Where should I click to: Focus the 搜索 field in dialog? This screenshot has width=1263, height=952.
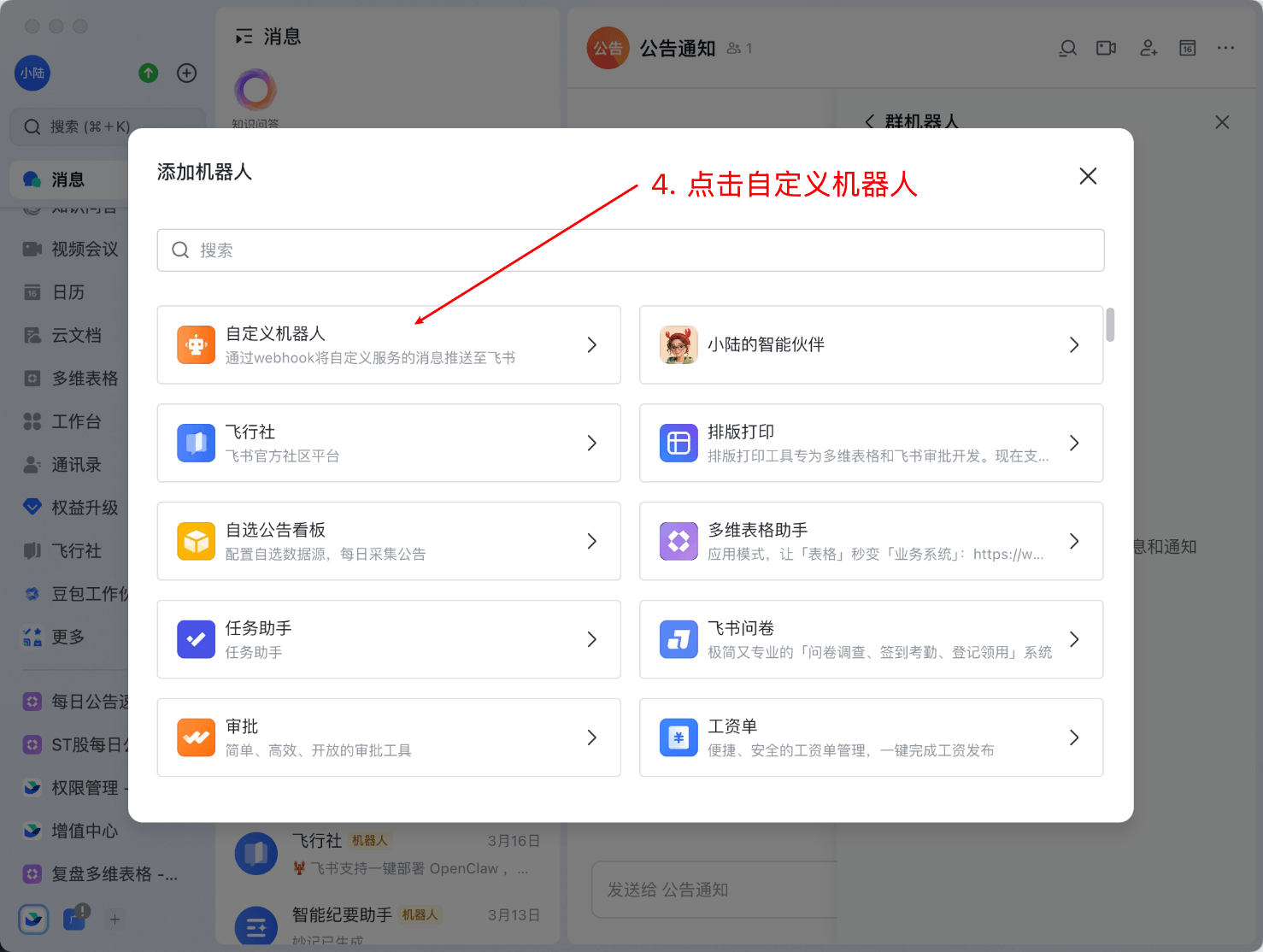coord(631,250)
